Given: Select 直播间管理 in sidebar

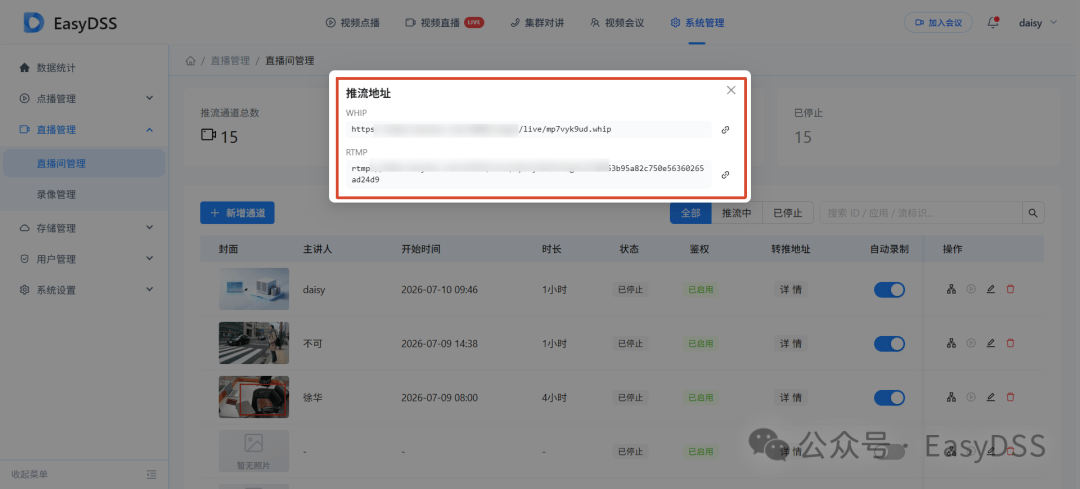Looking at the screenshot, I should 84,163.
